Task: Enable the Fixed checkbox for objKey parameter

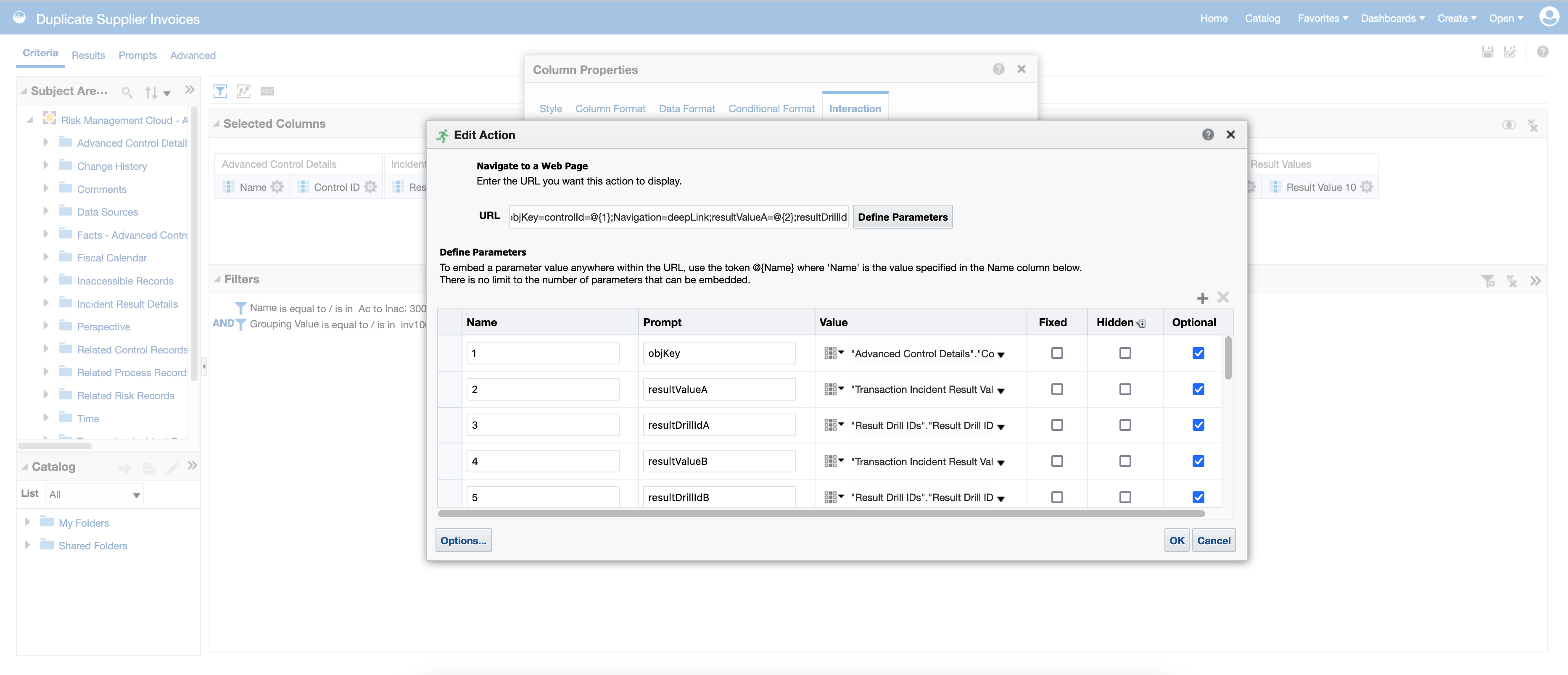Action: click(1057, 353)
